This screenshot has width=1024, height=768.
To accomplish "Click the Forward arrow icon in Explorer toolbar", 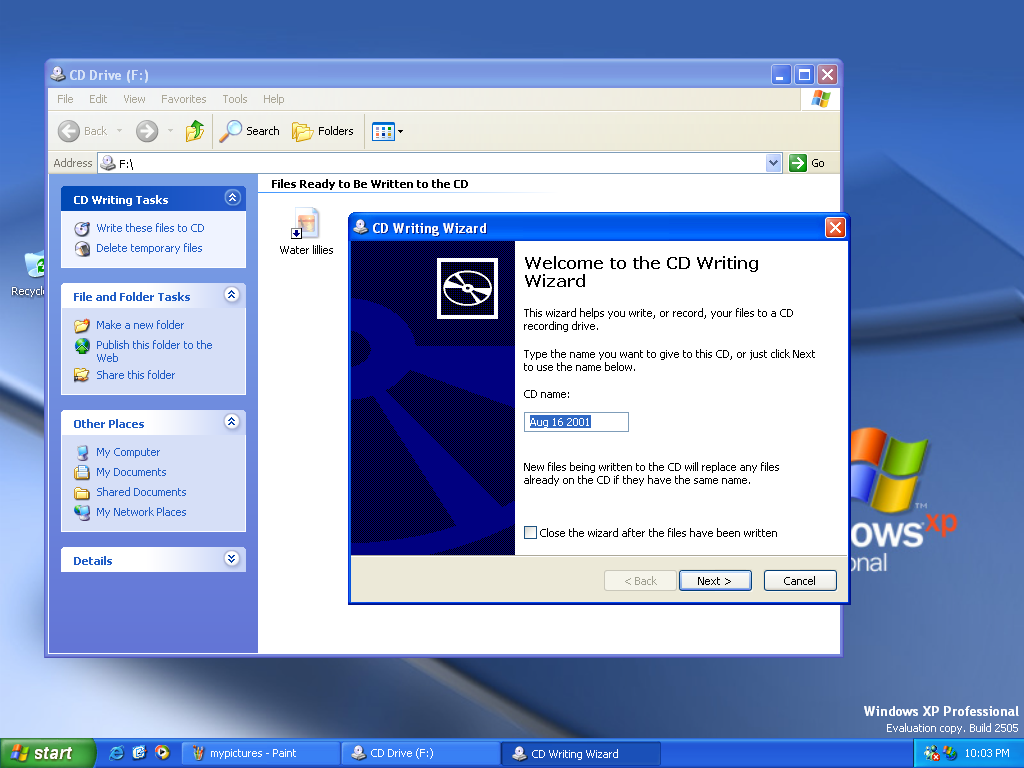I will [x=147, y=131].
